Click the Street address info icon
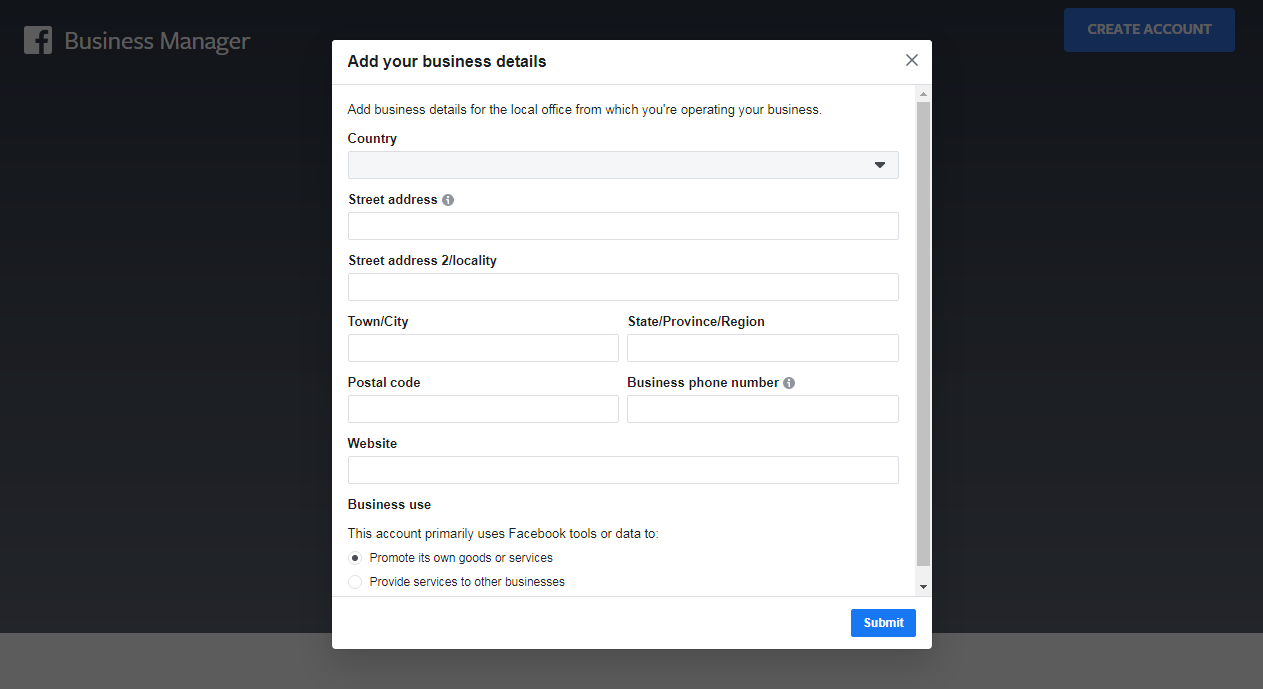The width and height of the screenshot is (1263, 689). coord(448,200)
